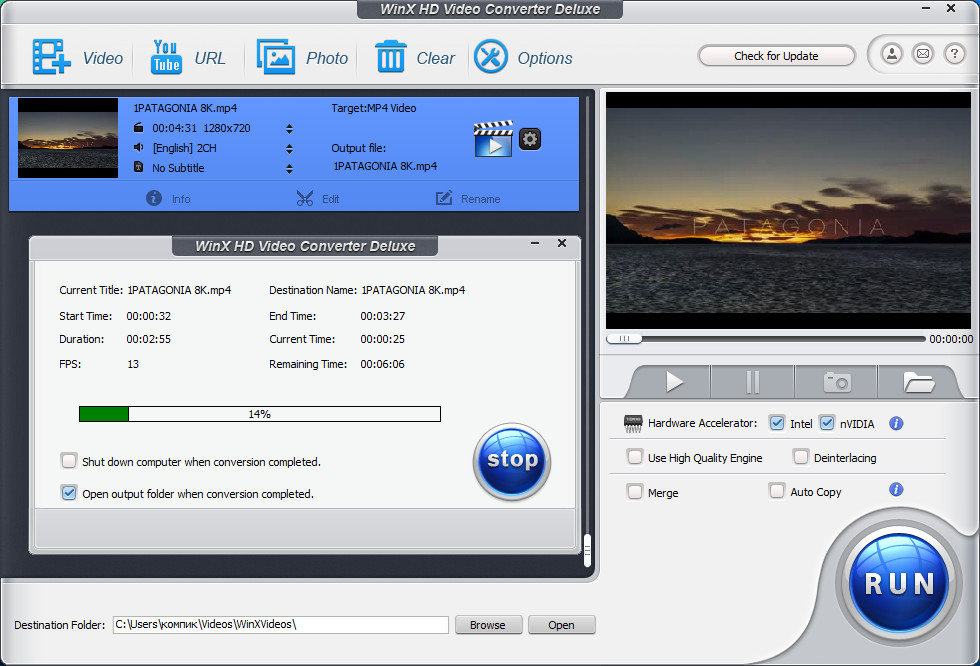
Task: Click the Target:MP4 Video text
Action: pos(374,108)
